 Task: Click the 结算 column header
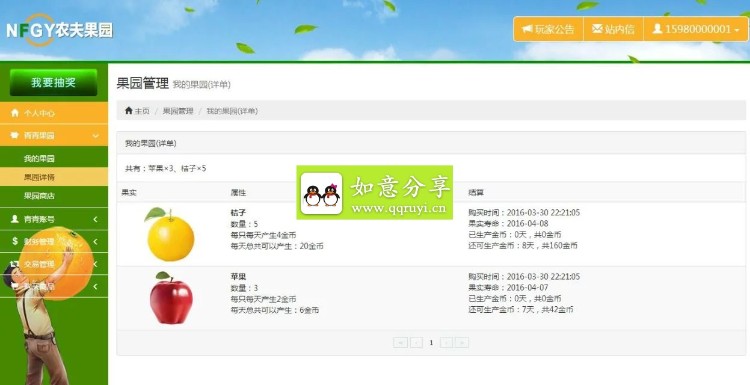click(x=476, y=192)
